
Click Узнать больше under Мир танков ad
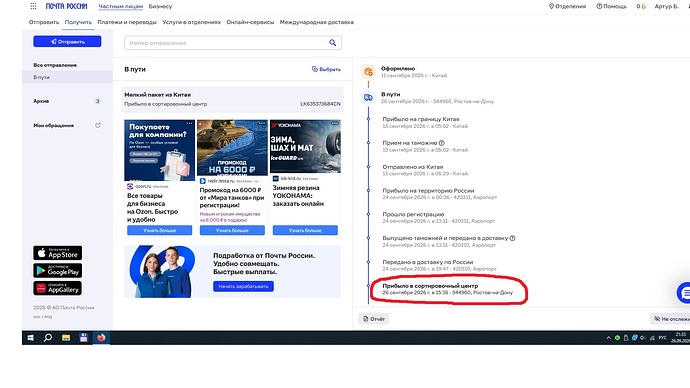[x=232, y=230]
